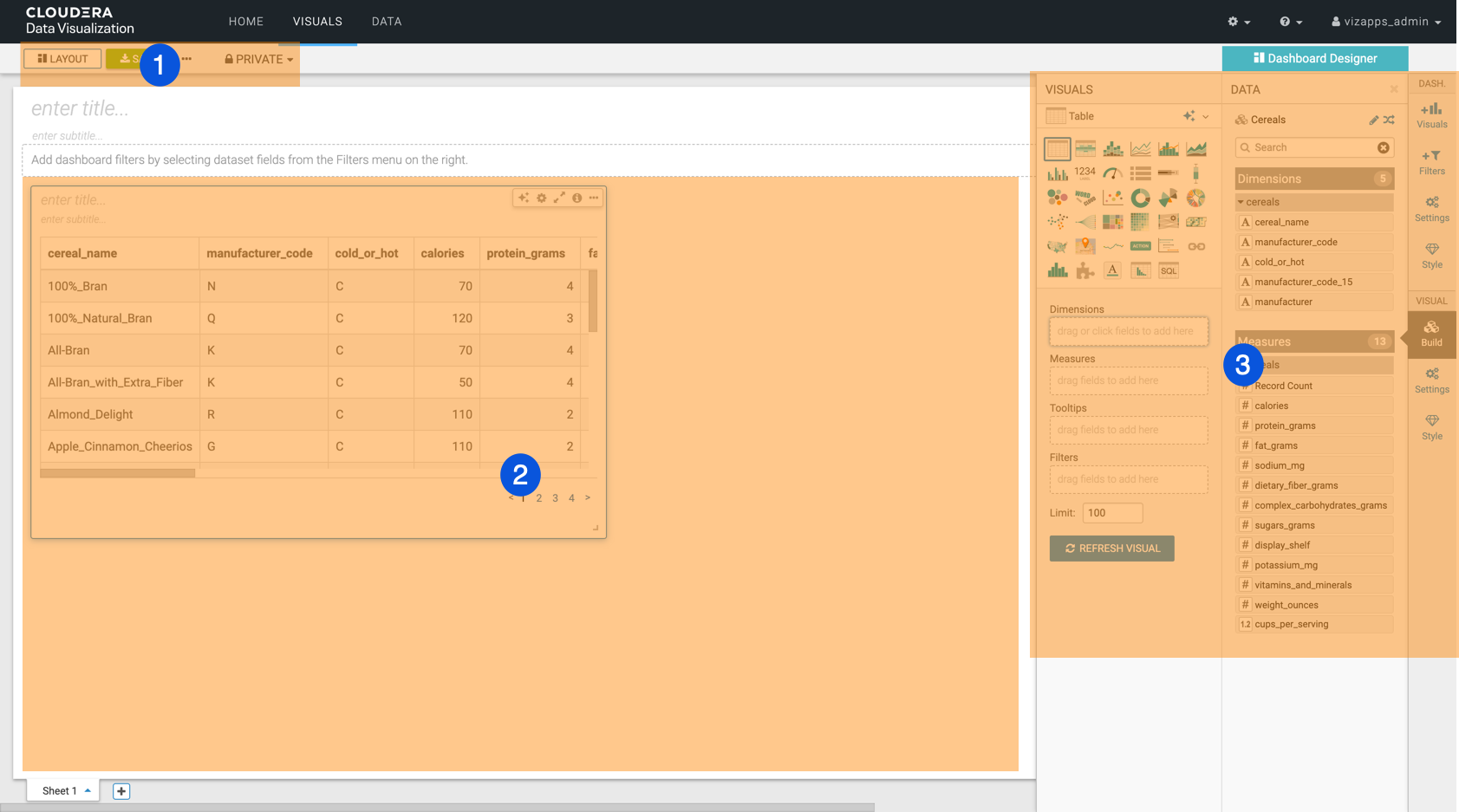Click the pencil edit icon beside Cereals
1459x812 pixels.
1373,120
